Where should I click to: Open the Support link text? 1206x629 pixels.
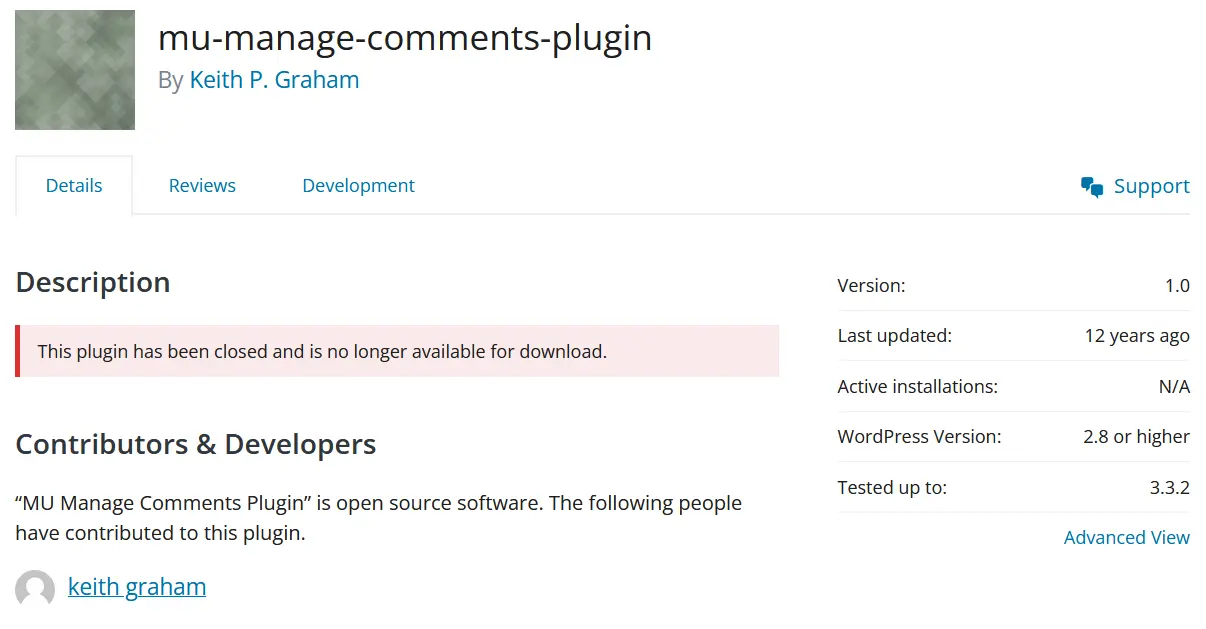pyautogui.click(x=1151, y=187)
